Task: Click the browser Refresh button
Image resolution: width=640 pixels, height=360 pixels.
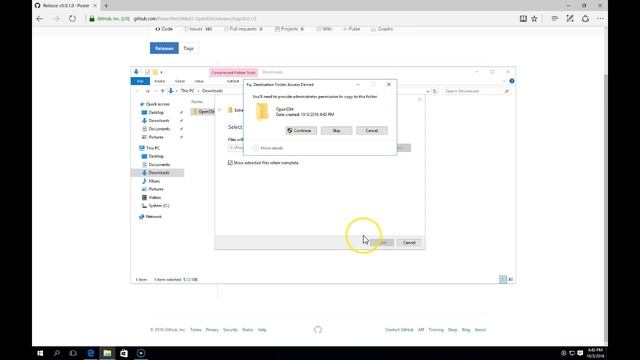Action: [x=72, y=19]
